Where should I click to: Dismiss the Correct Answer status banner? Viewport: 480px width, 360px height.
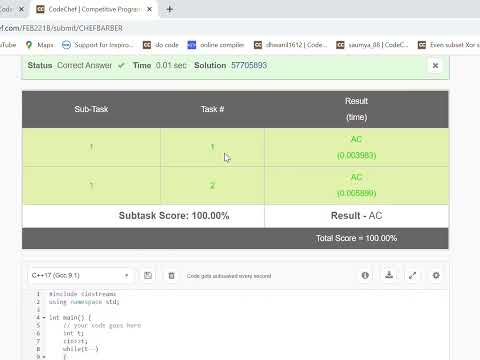pyautogui.click(x=435, y=66)
